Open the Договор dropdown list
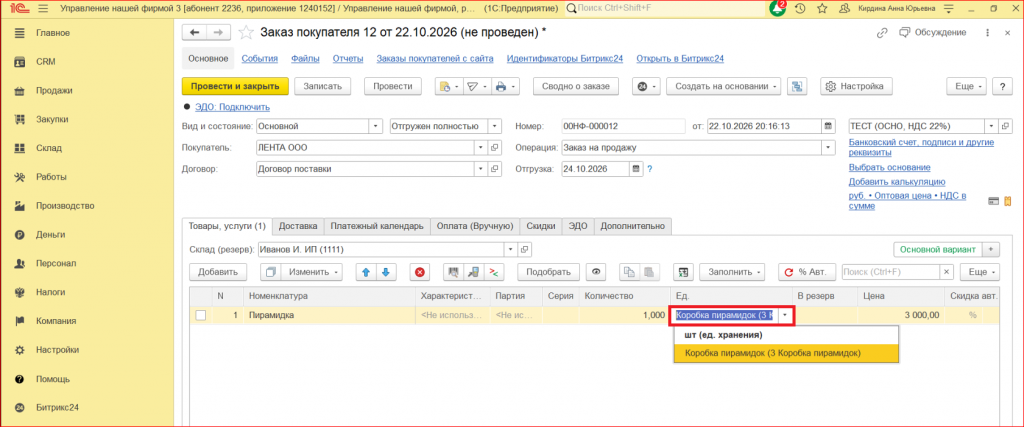Screen dimensions: 1024x427 pos(481,168)
